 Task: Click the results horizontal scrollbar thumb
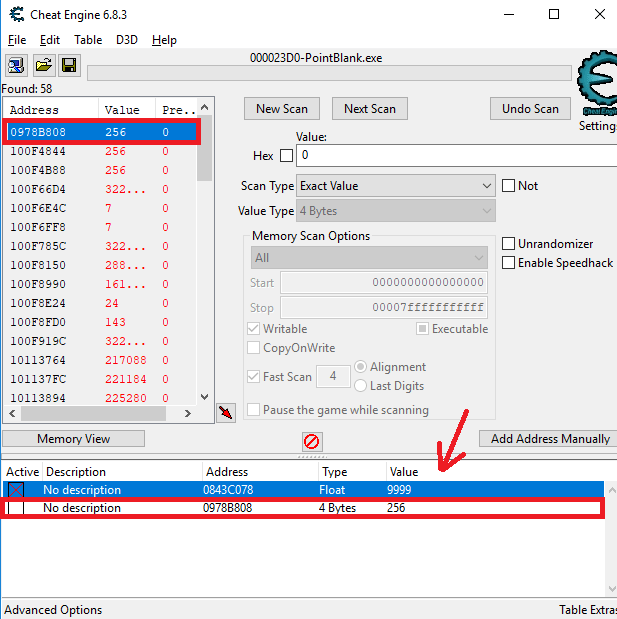(x=94, y=413)
